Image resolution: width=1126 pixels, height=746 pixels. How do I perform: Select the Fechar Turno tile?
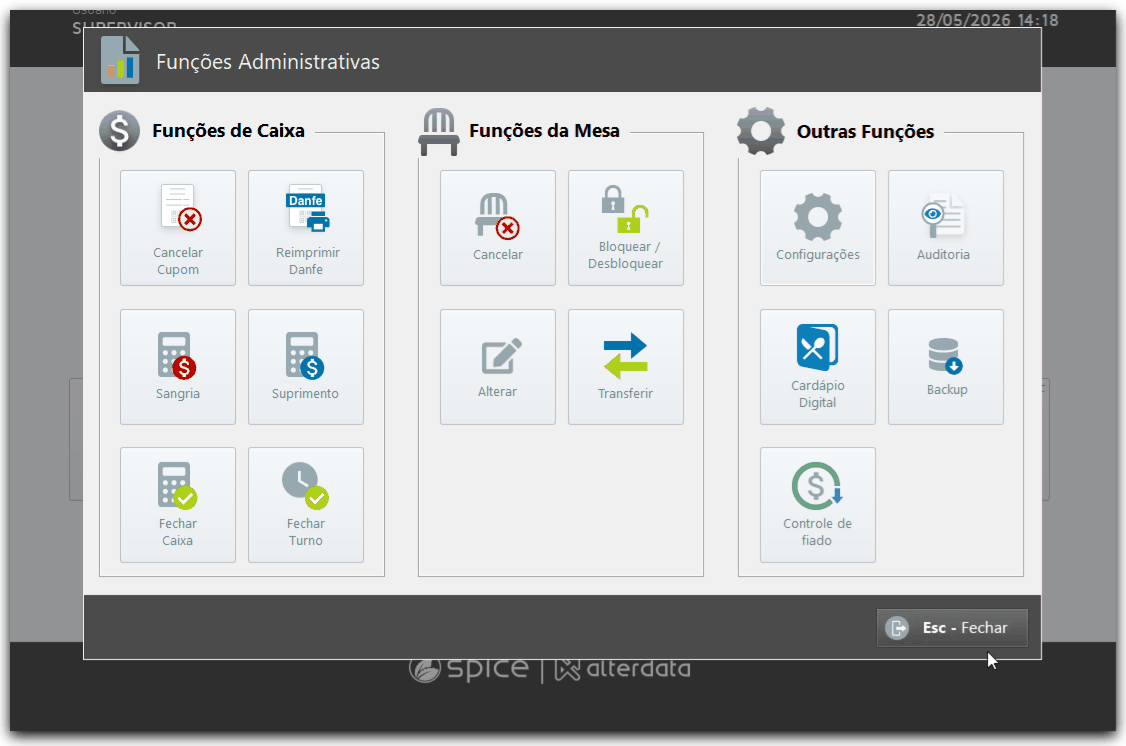click(305, 505)
